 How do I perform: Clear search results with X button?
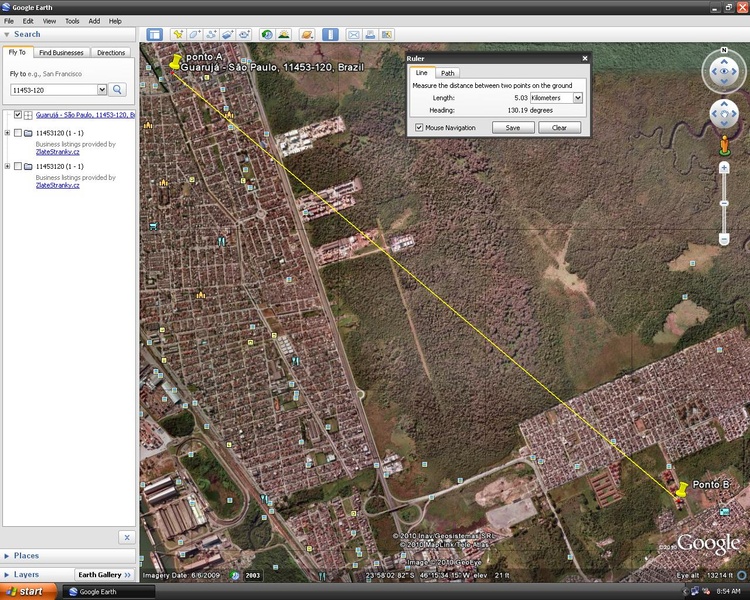127,537
